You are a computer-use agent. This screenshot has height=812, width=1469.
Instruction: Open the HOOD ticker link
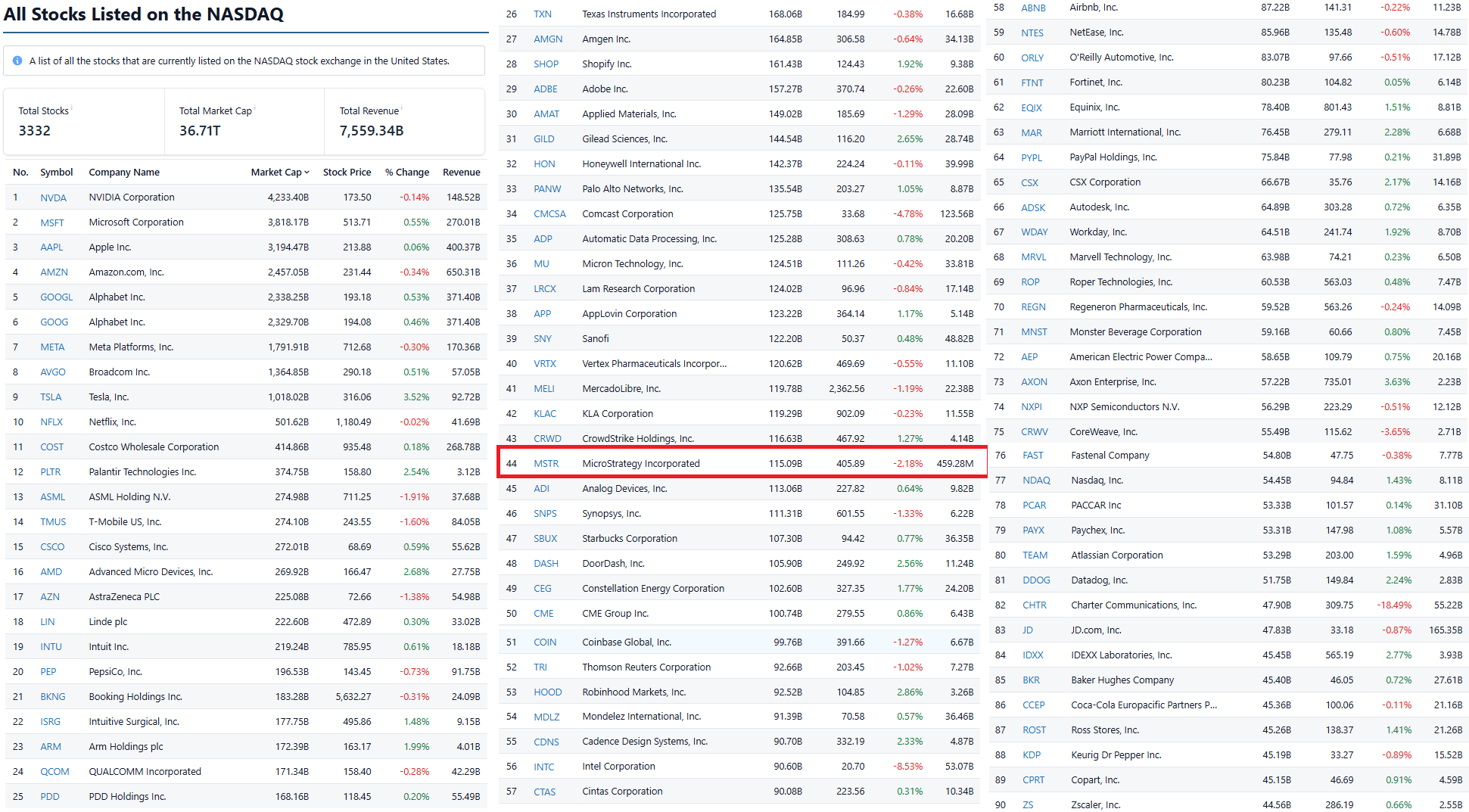[548, 692]
